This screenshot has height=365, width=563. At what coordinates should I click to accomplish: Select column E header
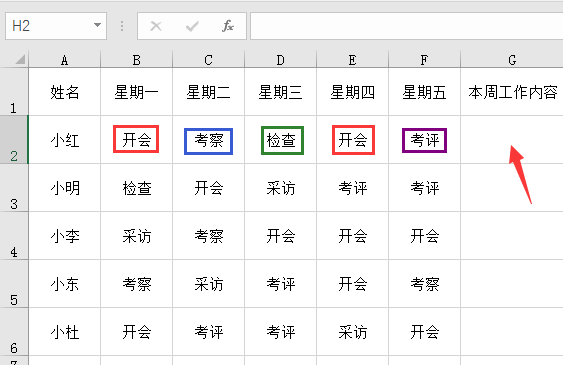tap(353, 60)
